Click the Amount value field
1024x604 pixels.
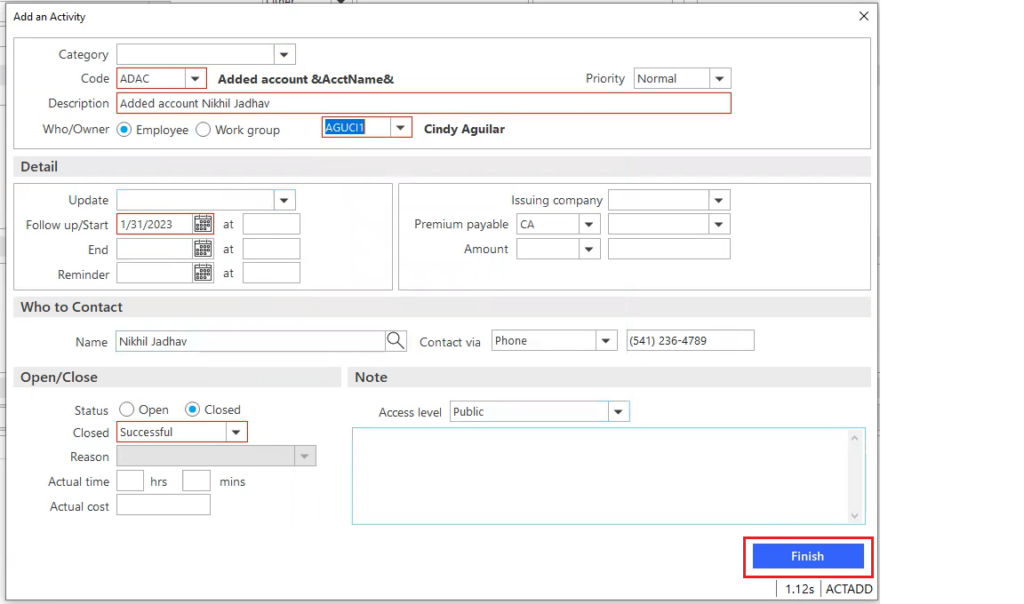(669, 249)
